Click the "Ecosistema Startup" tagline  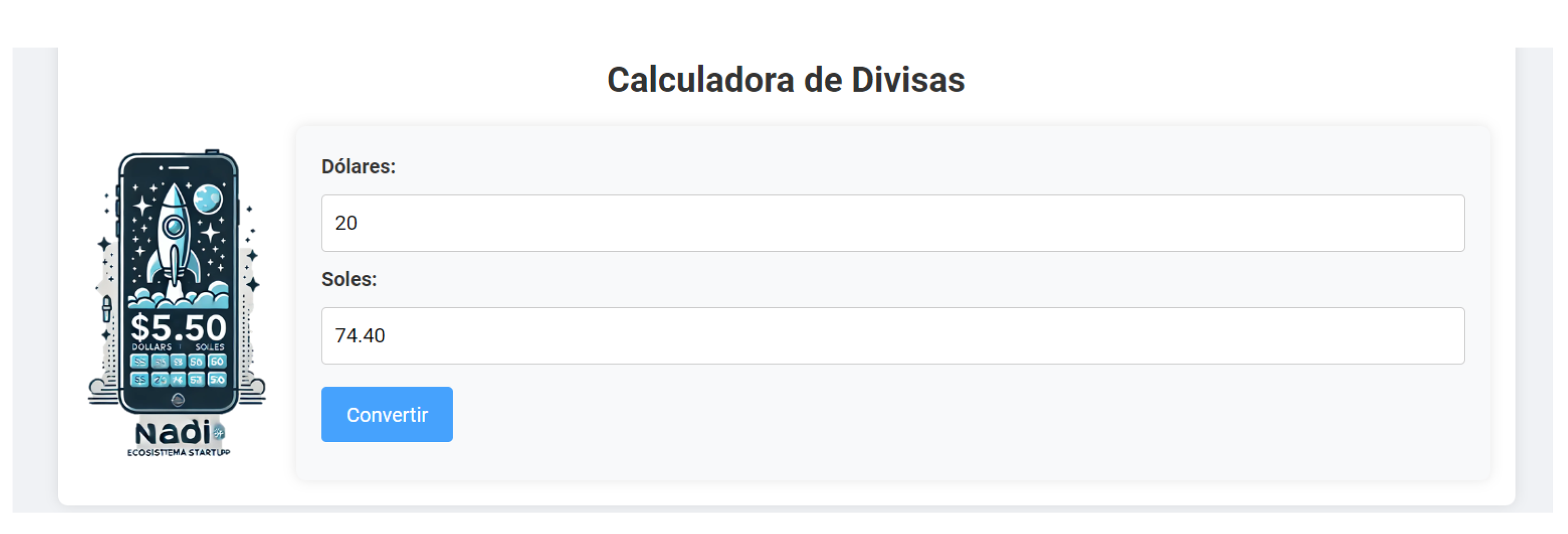(x=179, y=452)
